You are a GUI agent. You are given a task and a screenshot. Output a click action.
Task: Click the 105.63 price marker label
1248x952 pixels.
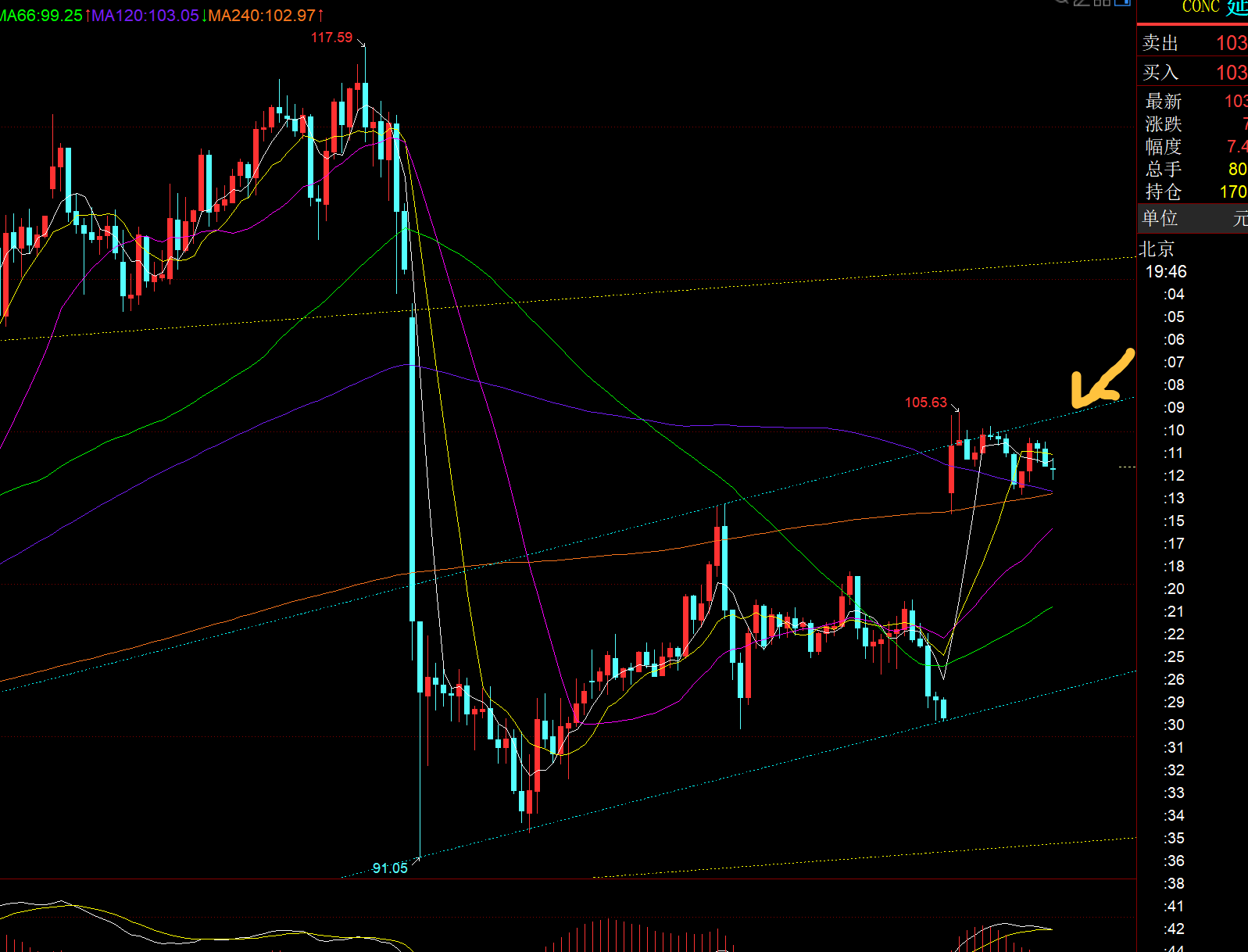point(926,403)
